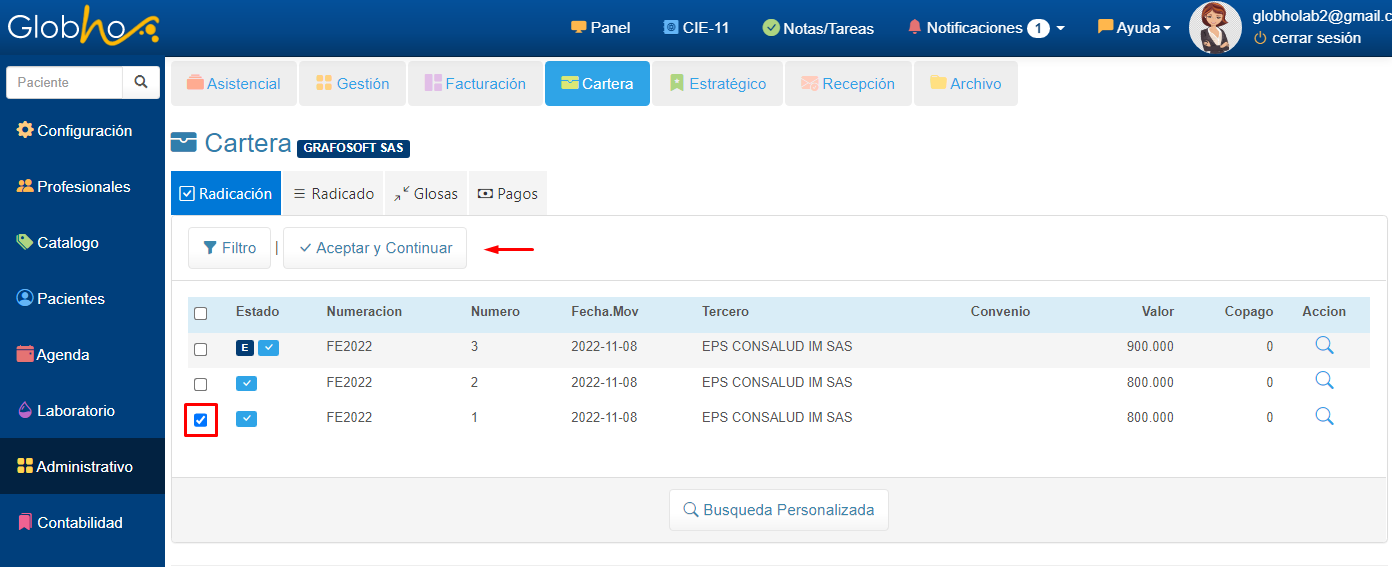View details of invoice number 3
Viewport: 1392px width, 567px height.
coord(1324,346)
